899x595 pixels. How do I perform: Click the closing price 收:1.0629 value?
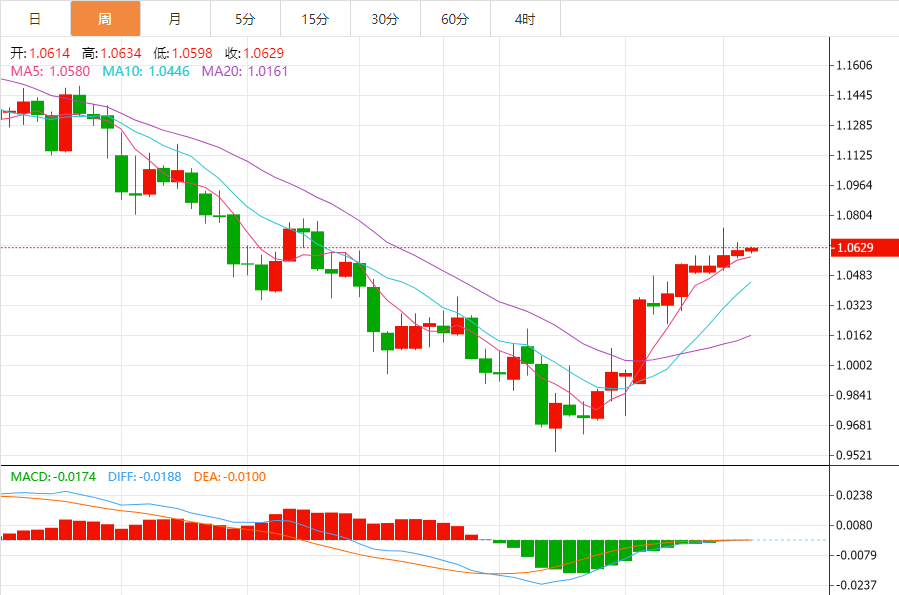[255, 53]
